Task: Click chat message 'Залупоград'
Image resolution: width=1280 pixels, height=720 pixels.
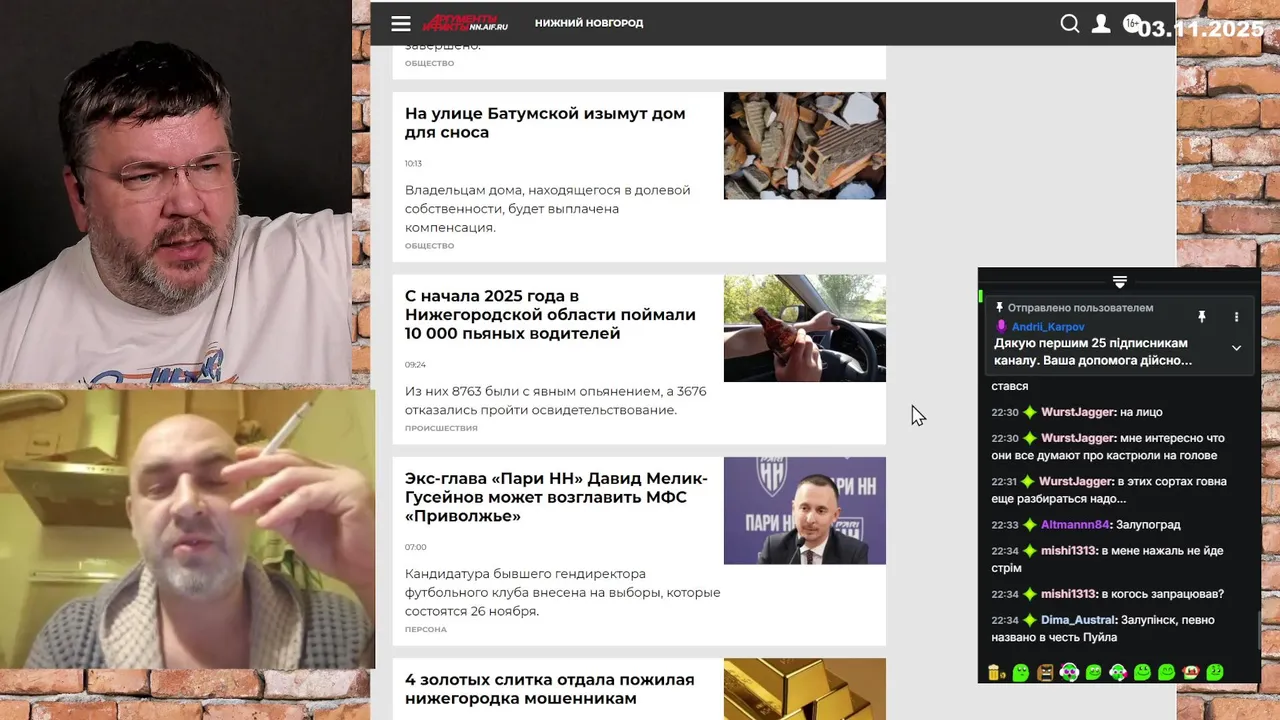Action: tap(1150, 525)
